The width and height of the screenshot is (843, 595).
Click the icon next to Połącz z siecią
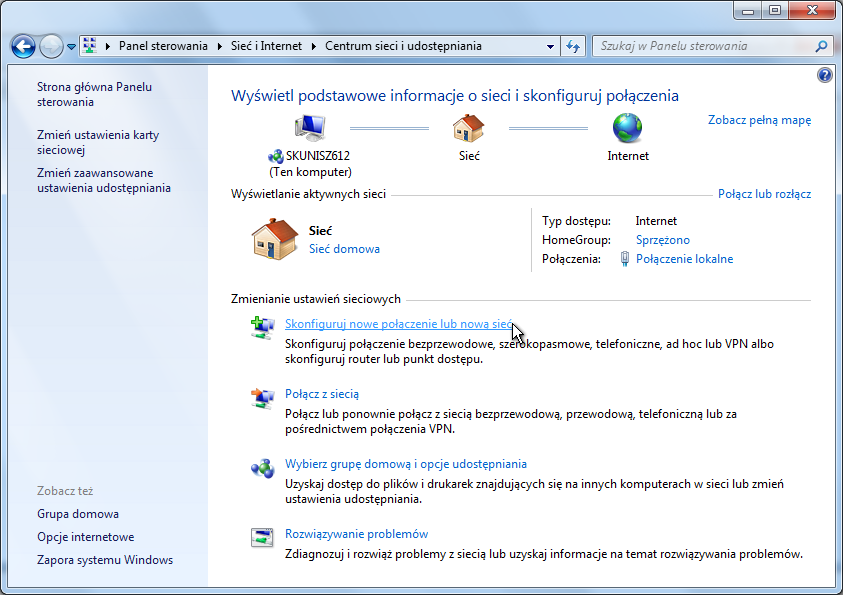coord(262,398)
